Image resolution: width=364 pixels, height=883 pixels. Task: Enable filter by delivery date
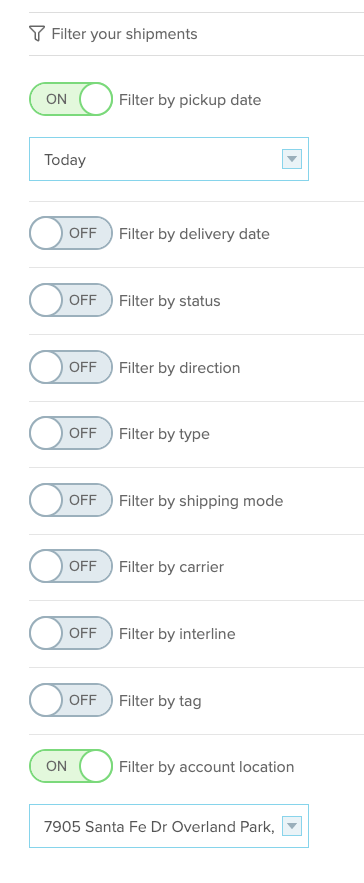point(71,233)
